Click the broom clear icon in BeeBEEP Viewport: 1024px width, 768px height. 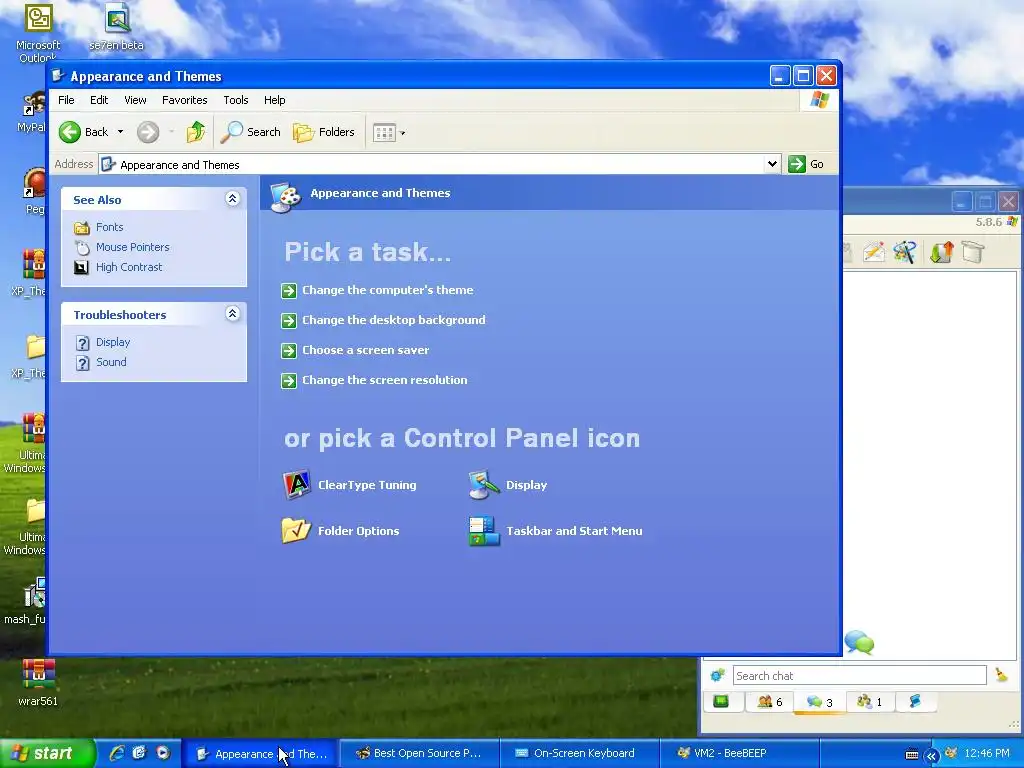1001,675
